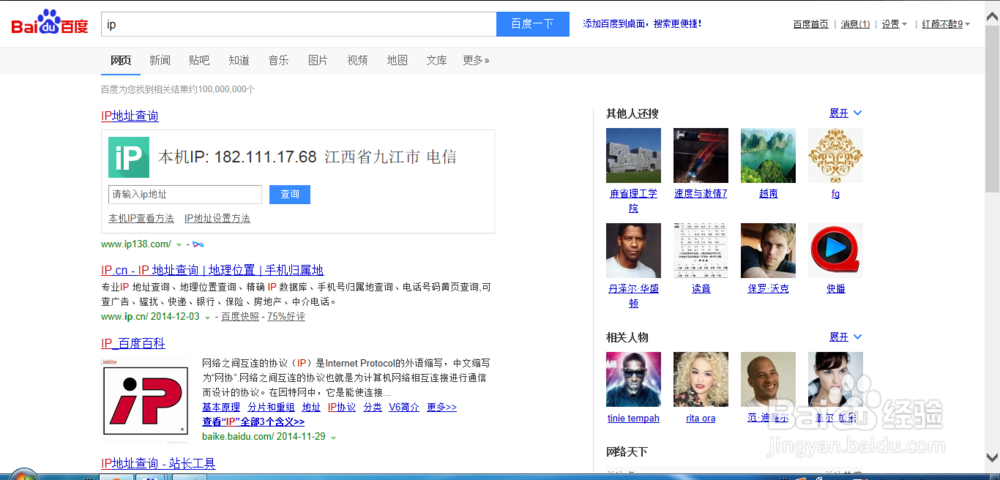
Task: Expand 其他人还搜 with 展开
Action: 846,113
